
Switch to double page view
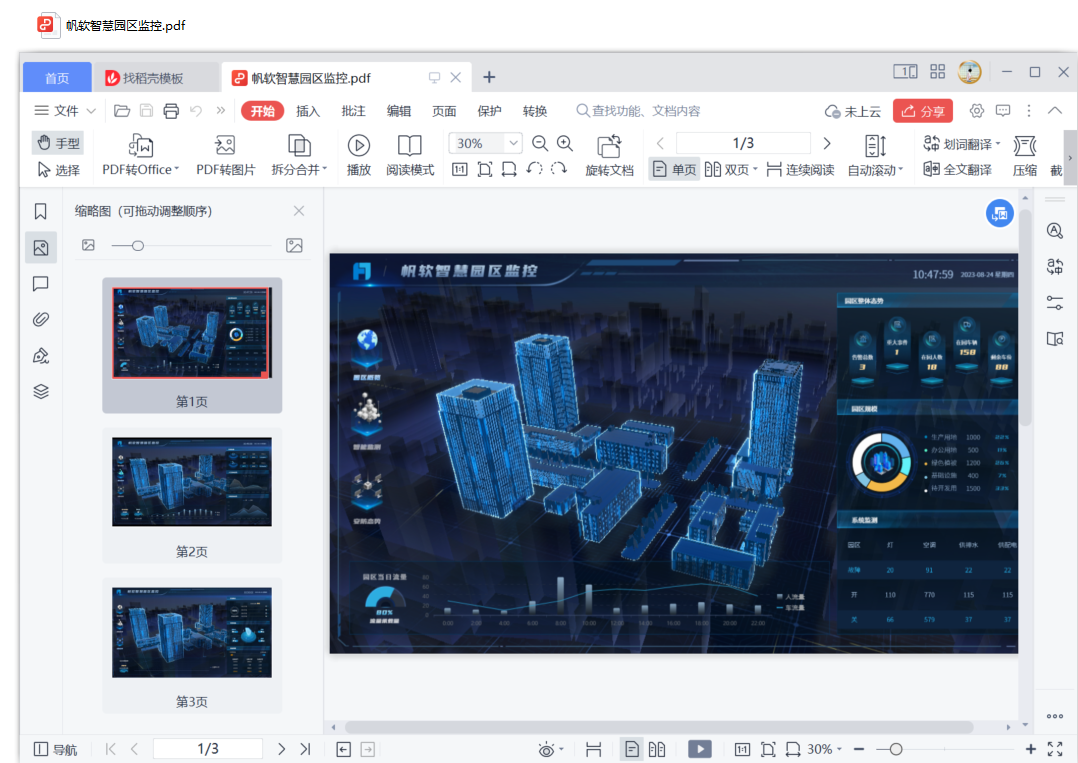tap(731, 169)
